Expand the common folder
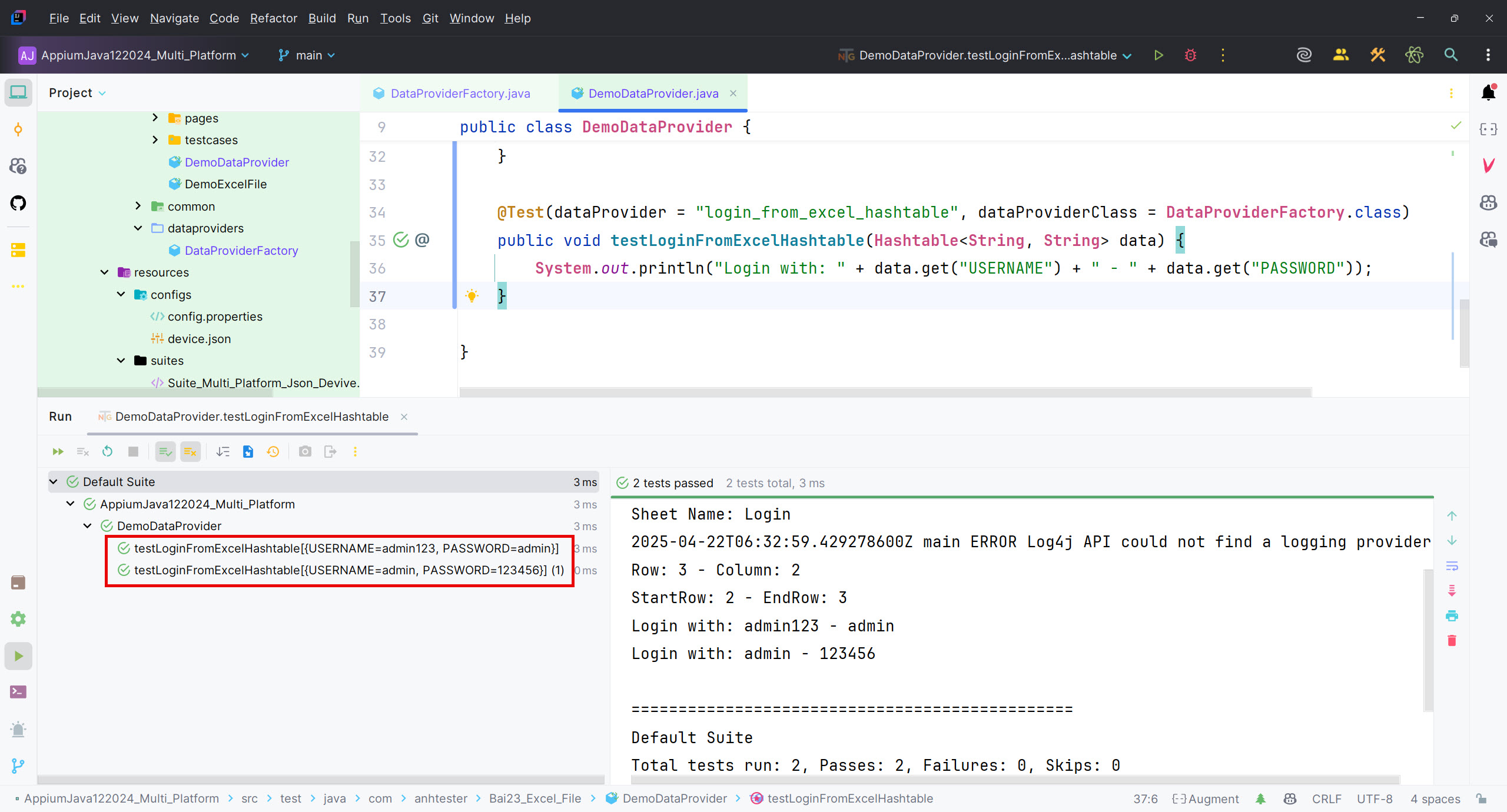 click(138, 206)
